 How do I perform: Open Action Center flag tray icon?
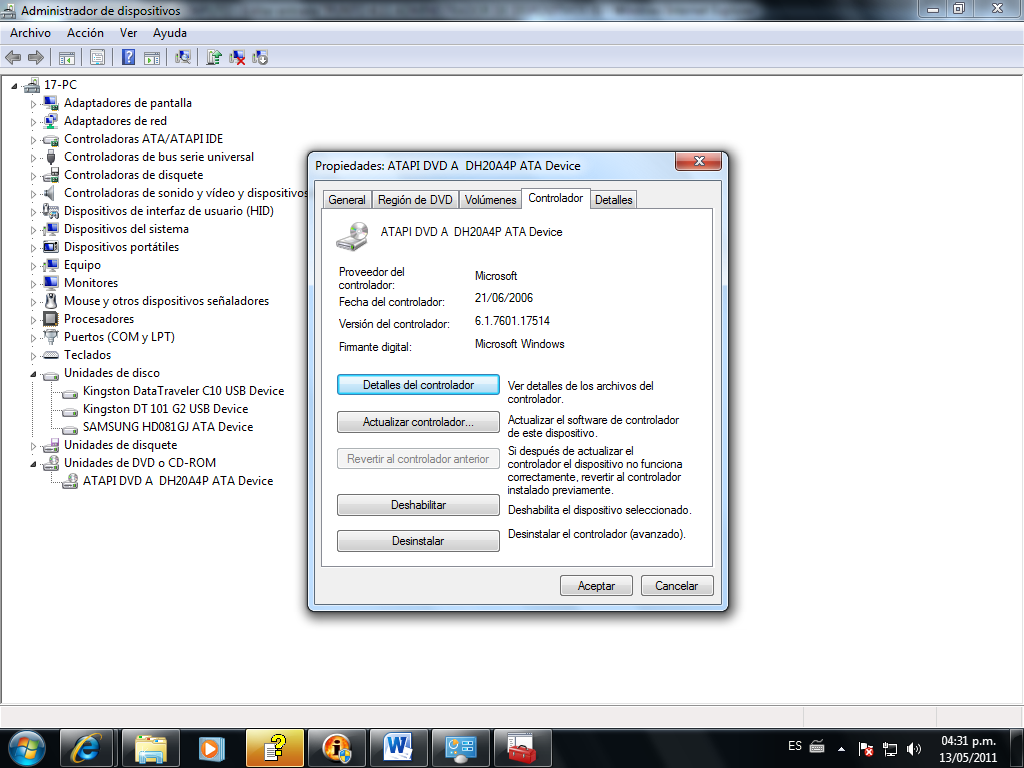(x=865, y=749)
